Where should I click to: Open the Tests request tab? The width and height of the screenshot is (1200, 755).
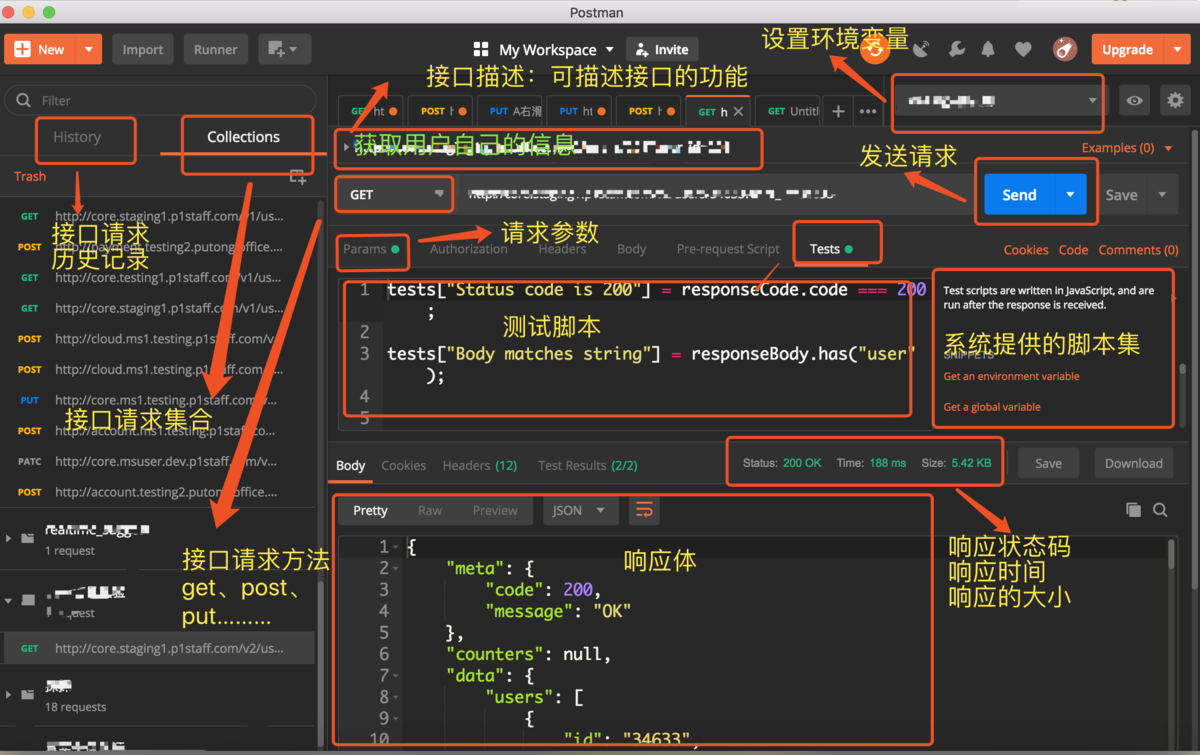[830, 249]
